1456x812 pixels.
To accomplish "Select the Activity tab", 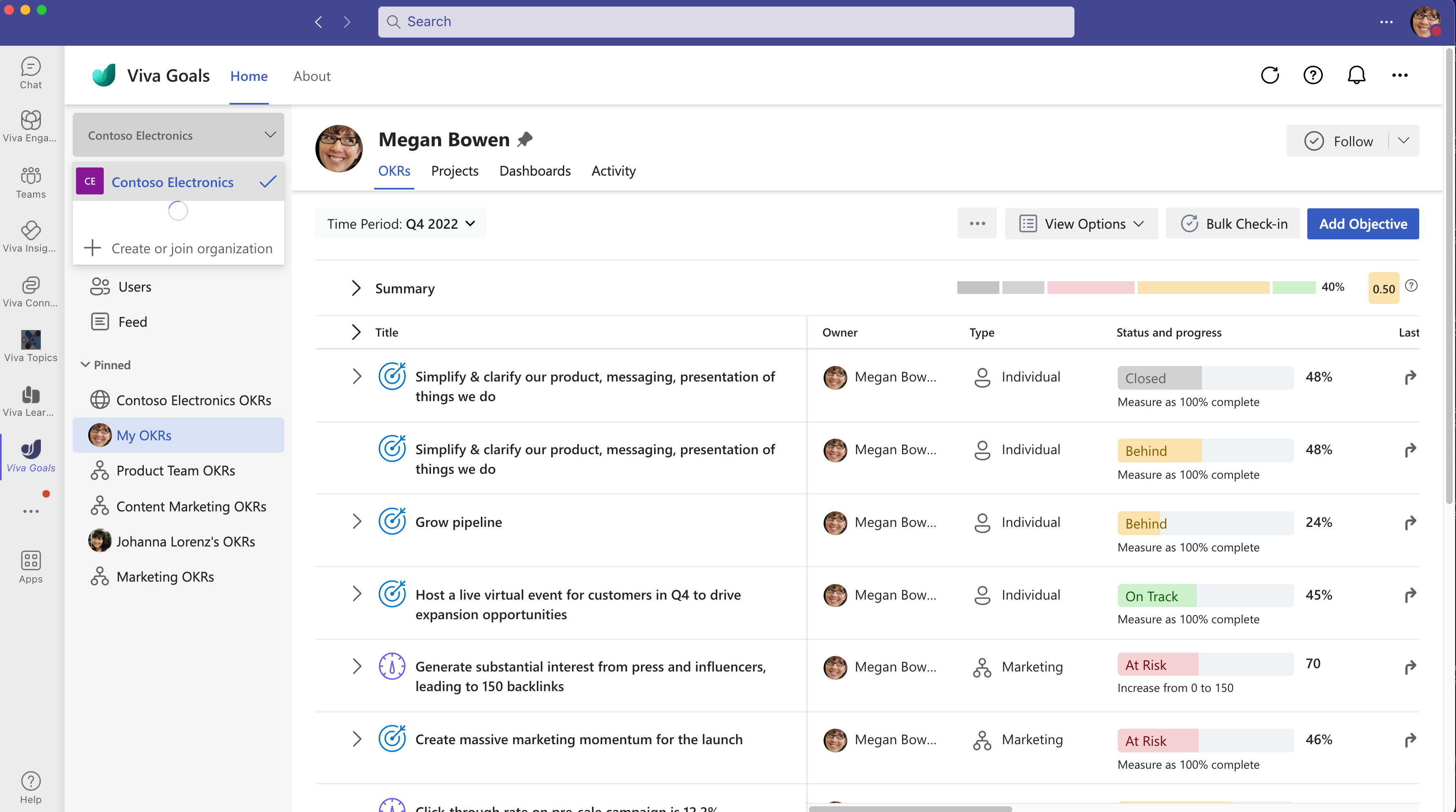I will (x=613, y=170).
